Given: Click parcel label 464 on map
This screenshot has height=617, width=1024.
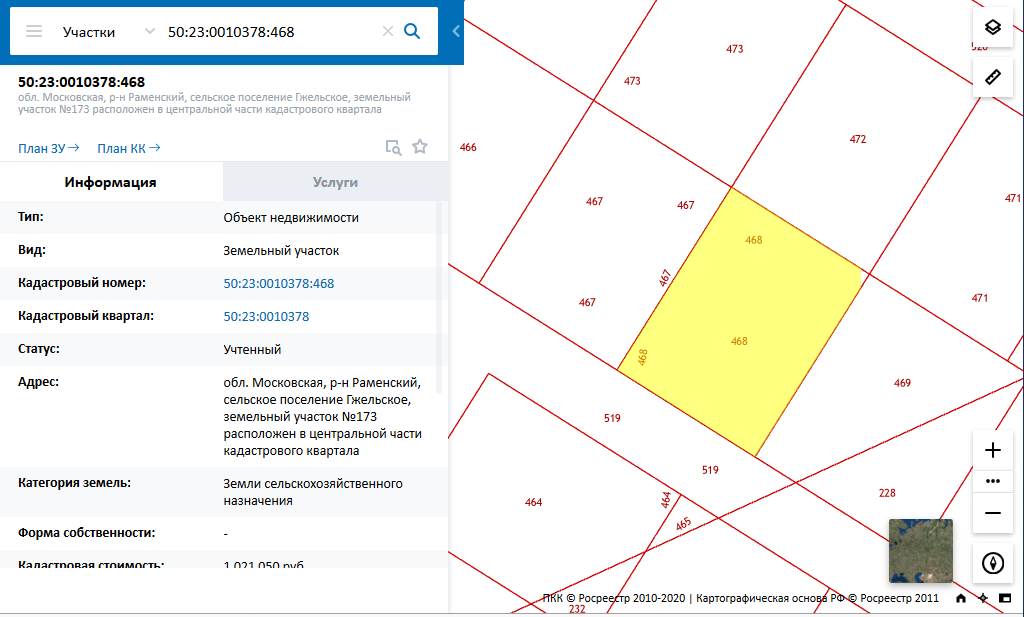Looking at the screenshot, I should click(x=534, y=502).
